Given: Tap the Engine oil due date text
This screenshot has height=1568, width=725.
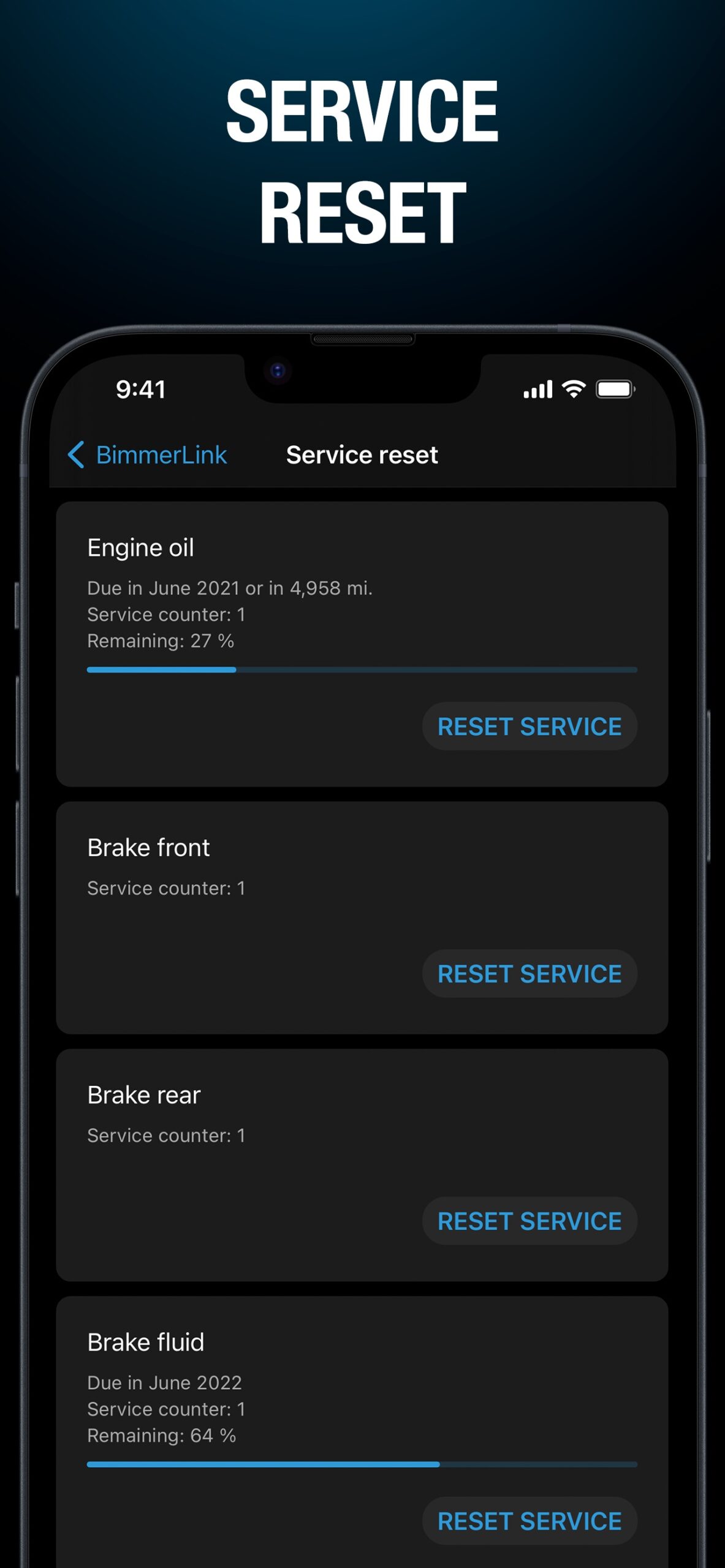Looking at the screenshot, I should pos(230,588).
